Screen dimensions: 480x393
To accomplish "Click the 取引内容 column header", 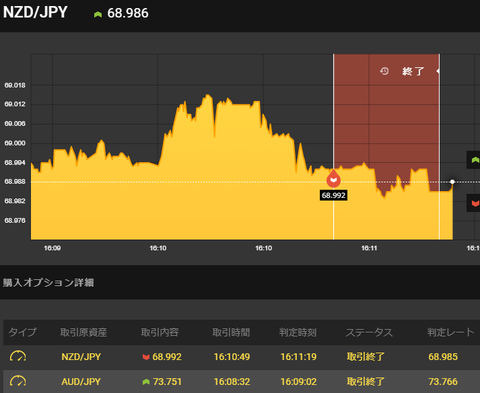I will (160, 332).
